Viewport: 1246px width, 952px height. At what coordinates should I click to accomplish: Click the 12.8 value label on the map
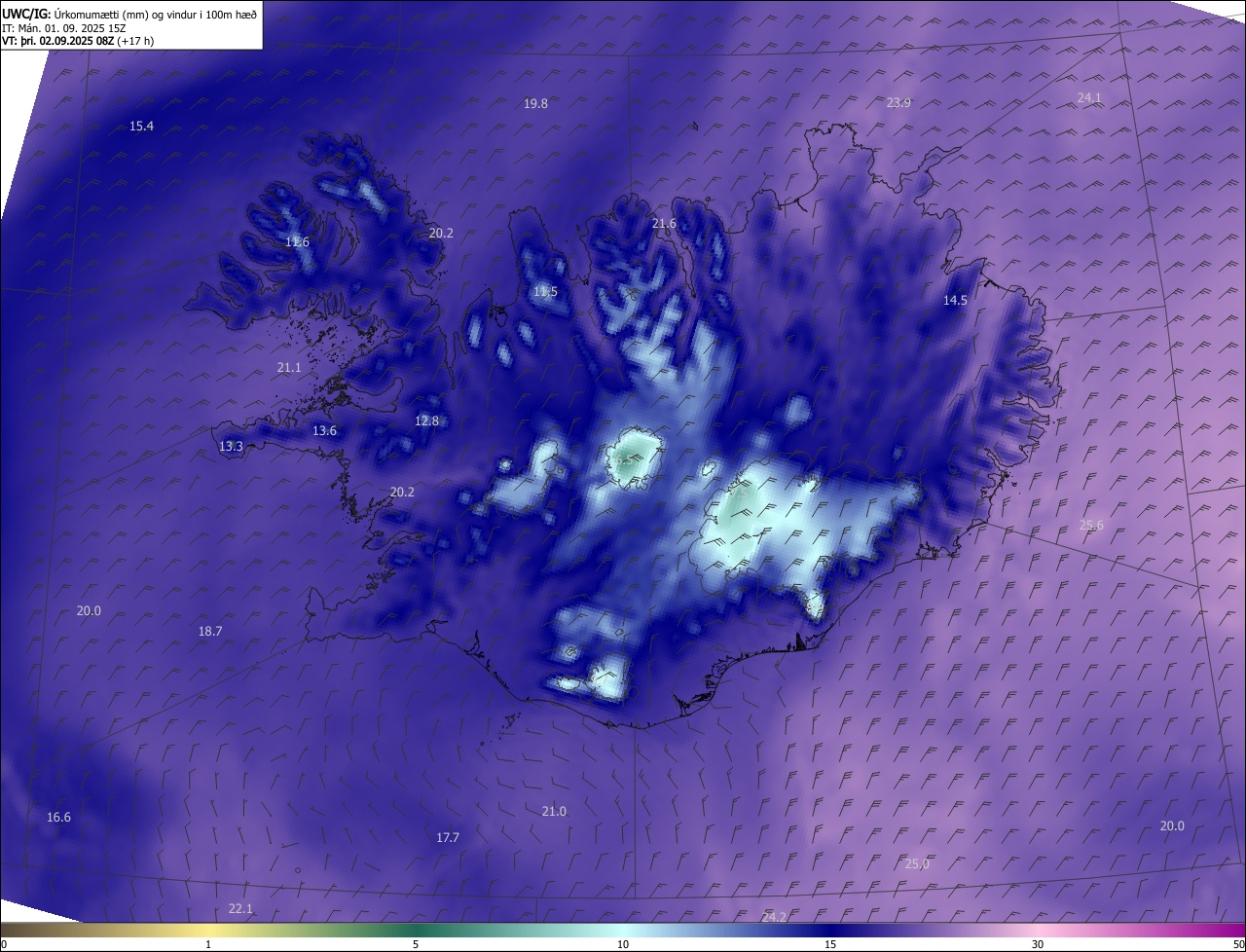(x=426, y=421)
